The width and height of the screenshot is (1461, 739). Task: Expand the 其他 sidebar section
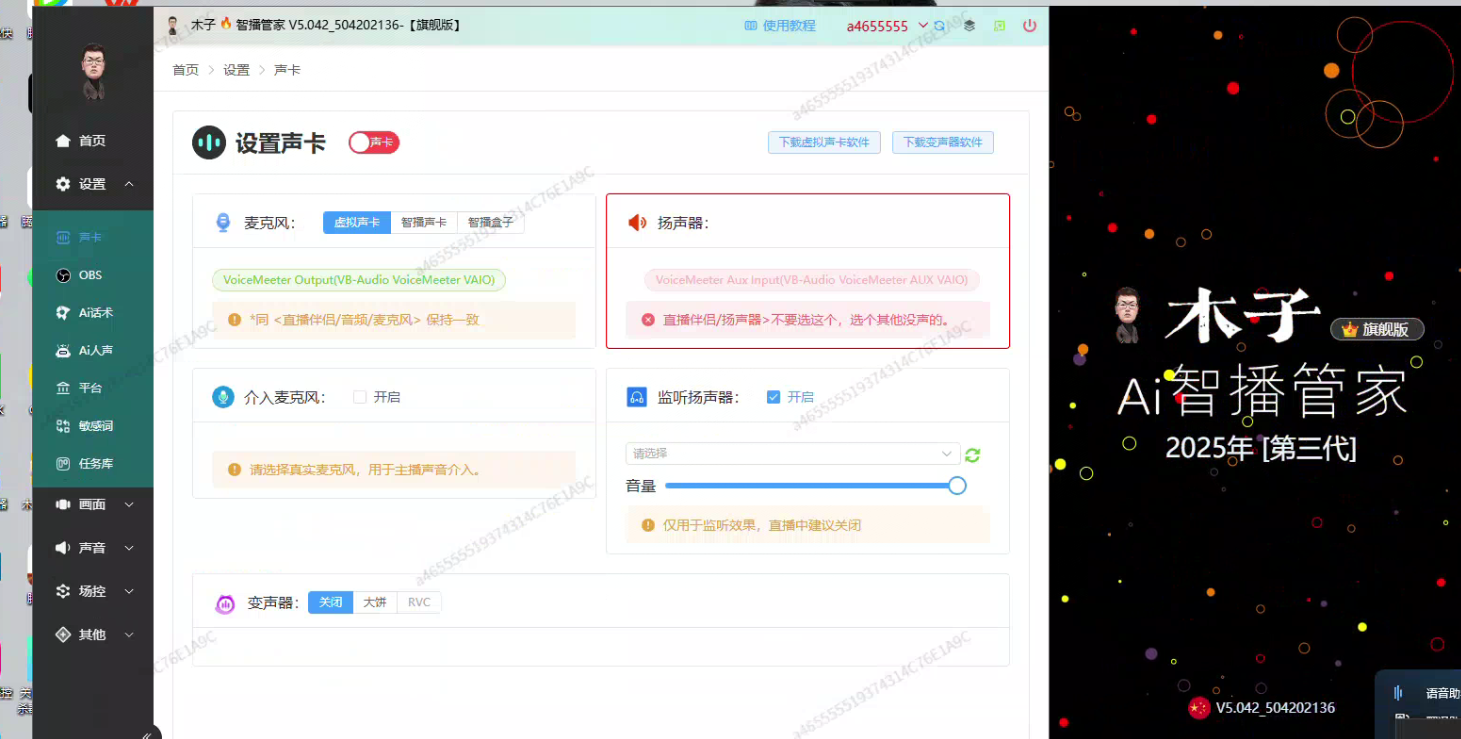click(129, 635)
